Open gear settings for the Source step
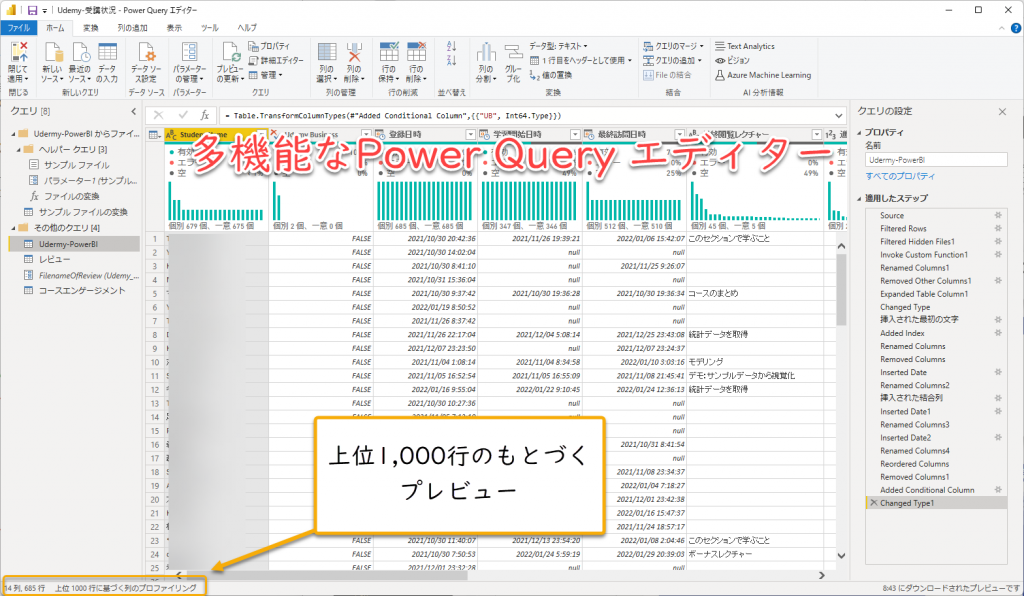The height and width of the screenshot is (596, 1024). tap(996, 216)
